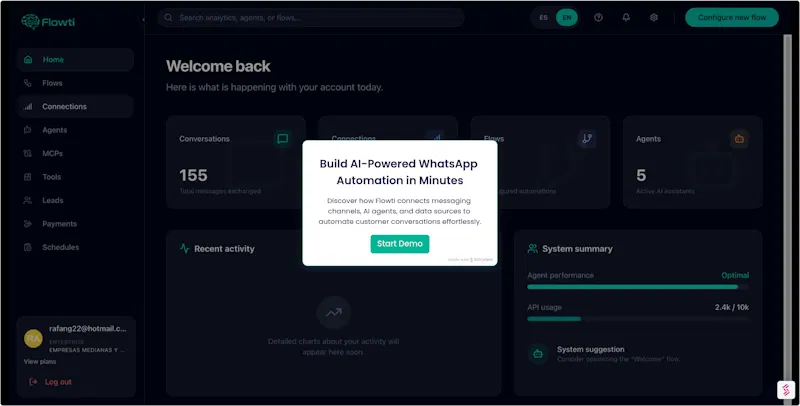Click the Flows sidebar icon

(28, 83)
